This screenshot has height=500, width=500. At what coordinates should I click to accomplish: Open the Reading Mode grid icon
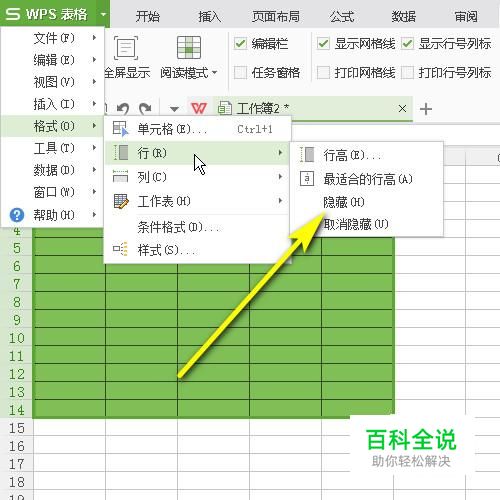pyautogui.click(x=189, y=48)
